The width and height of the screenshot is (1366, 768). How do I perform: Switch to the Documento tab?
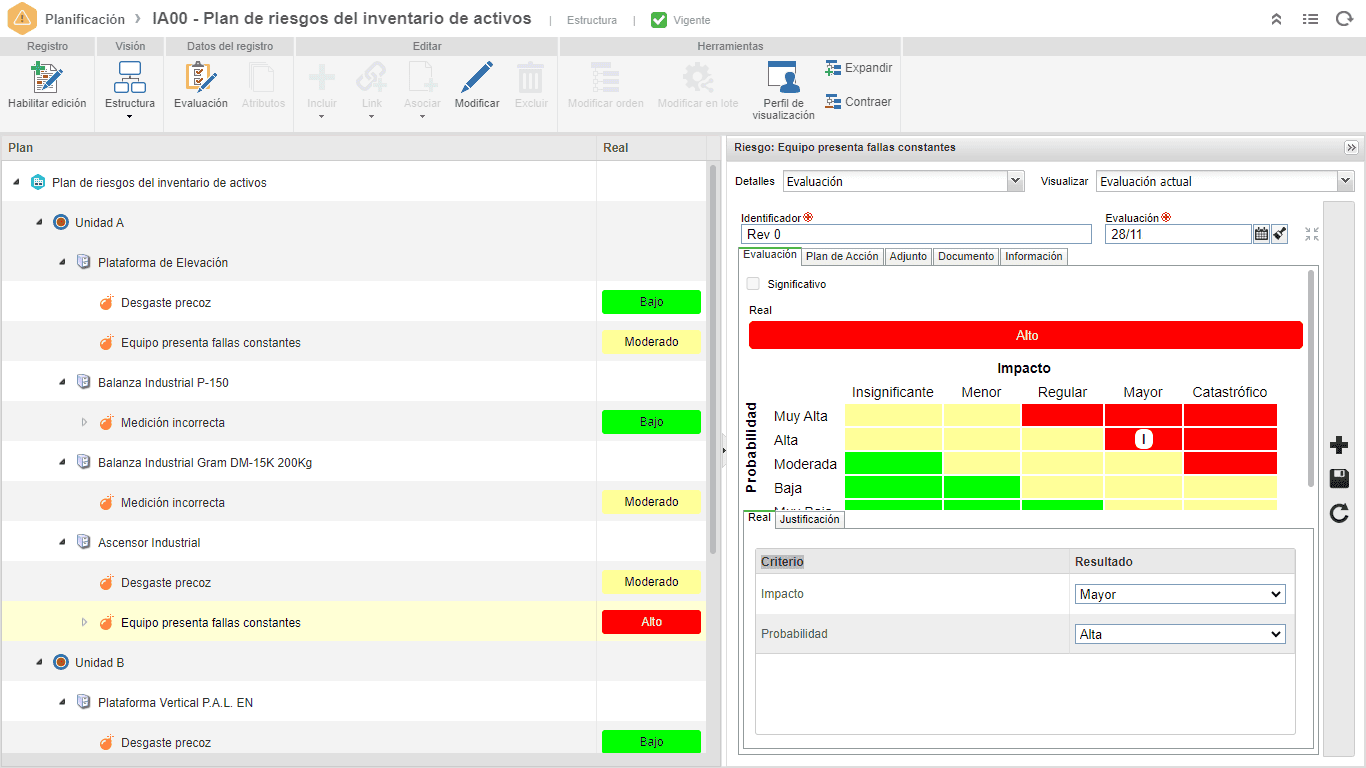tap(966, 257)
